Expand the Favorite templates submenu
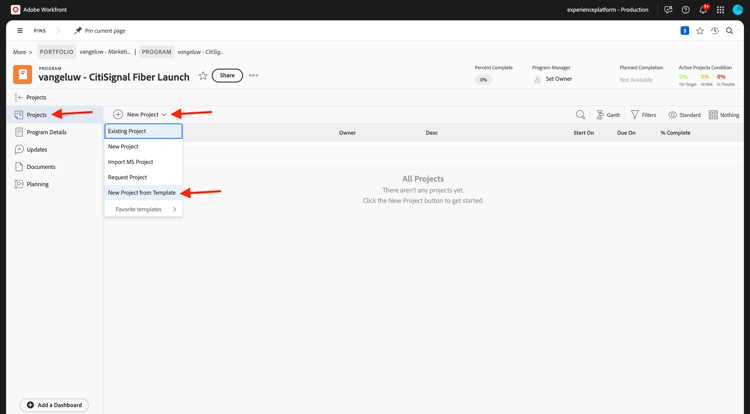Viewport: 750px width, 414px height. tap(143, 209)
